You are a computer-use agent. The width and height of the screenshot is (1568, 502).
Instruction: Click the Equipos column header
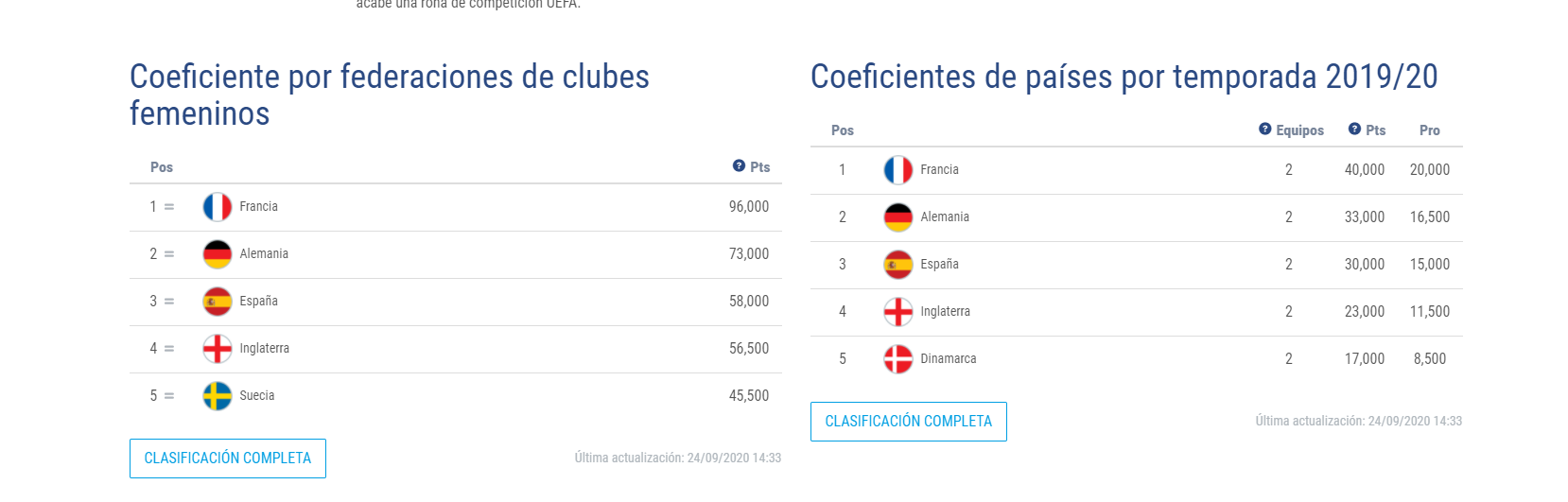coord(1300,130)
